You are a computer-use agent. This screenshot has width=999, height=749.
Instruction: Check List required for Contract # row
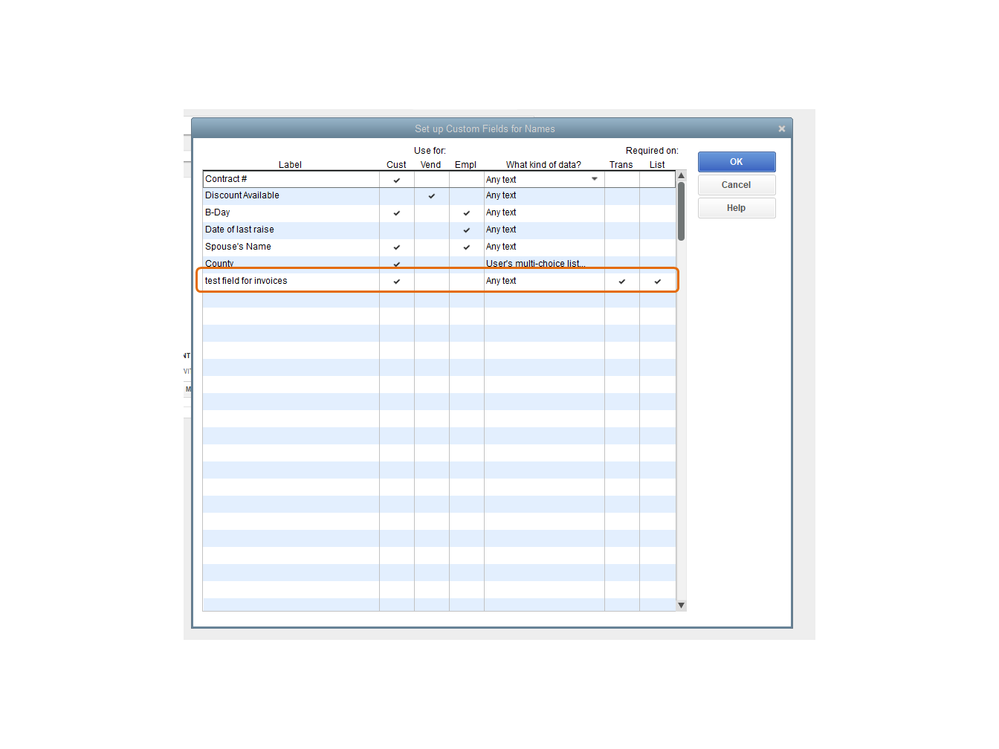pyautogui.click(x=658, y=180)
